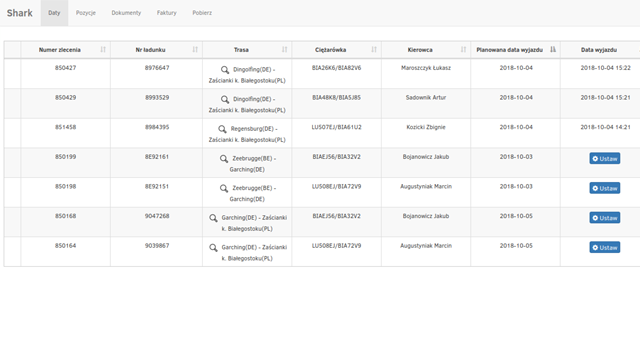This screenshot has height=360, width=640.
Task: Sort by Trasa column
Action: tap(247, 50)
